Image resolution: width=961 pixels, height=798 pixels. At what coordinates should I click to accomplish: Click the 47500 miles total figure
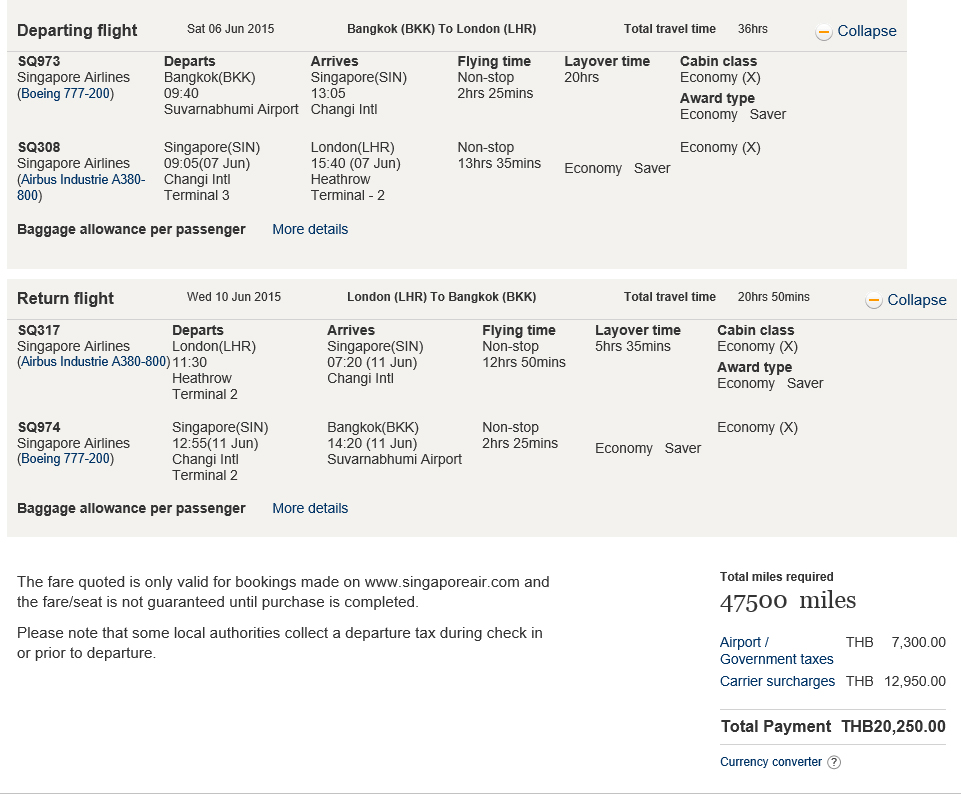point(787,601)
